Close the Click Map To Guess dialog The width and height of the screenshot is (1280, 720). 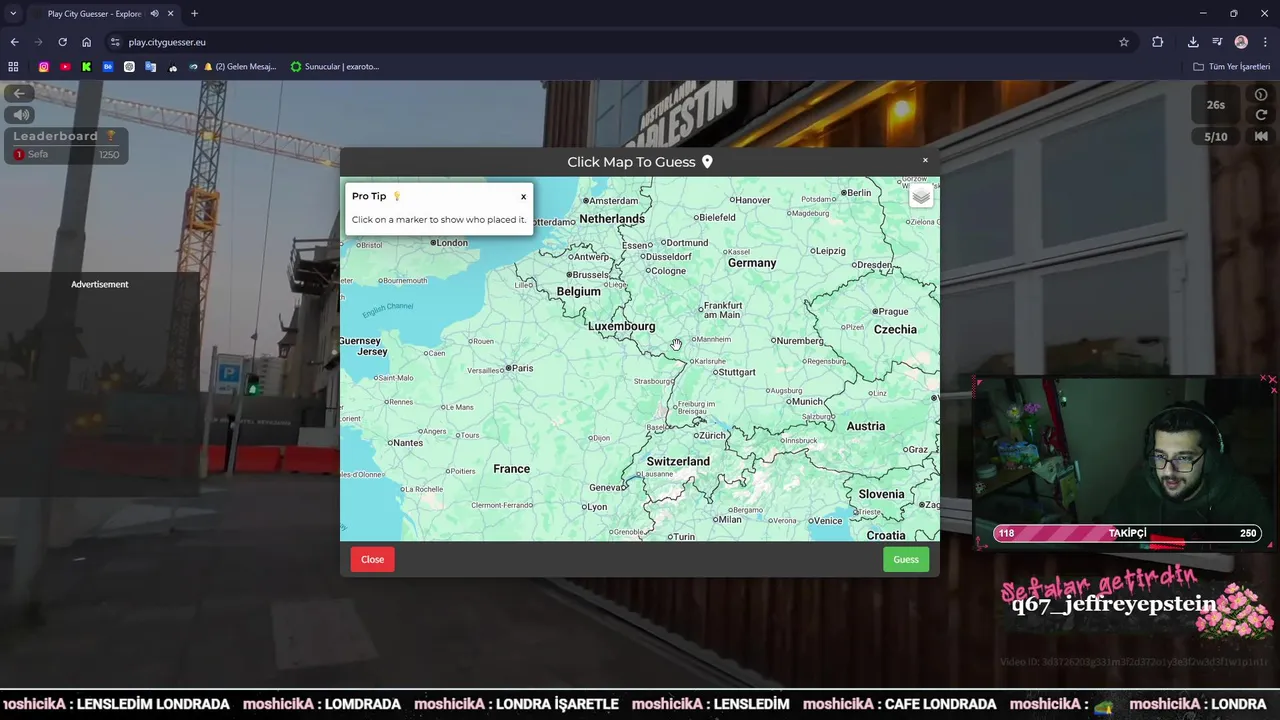pos(925,160)
